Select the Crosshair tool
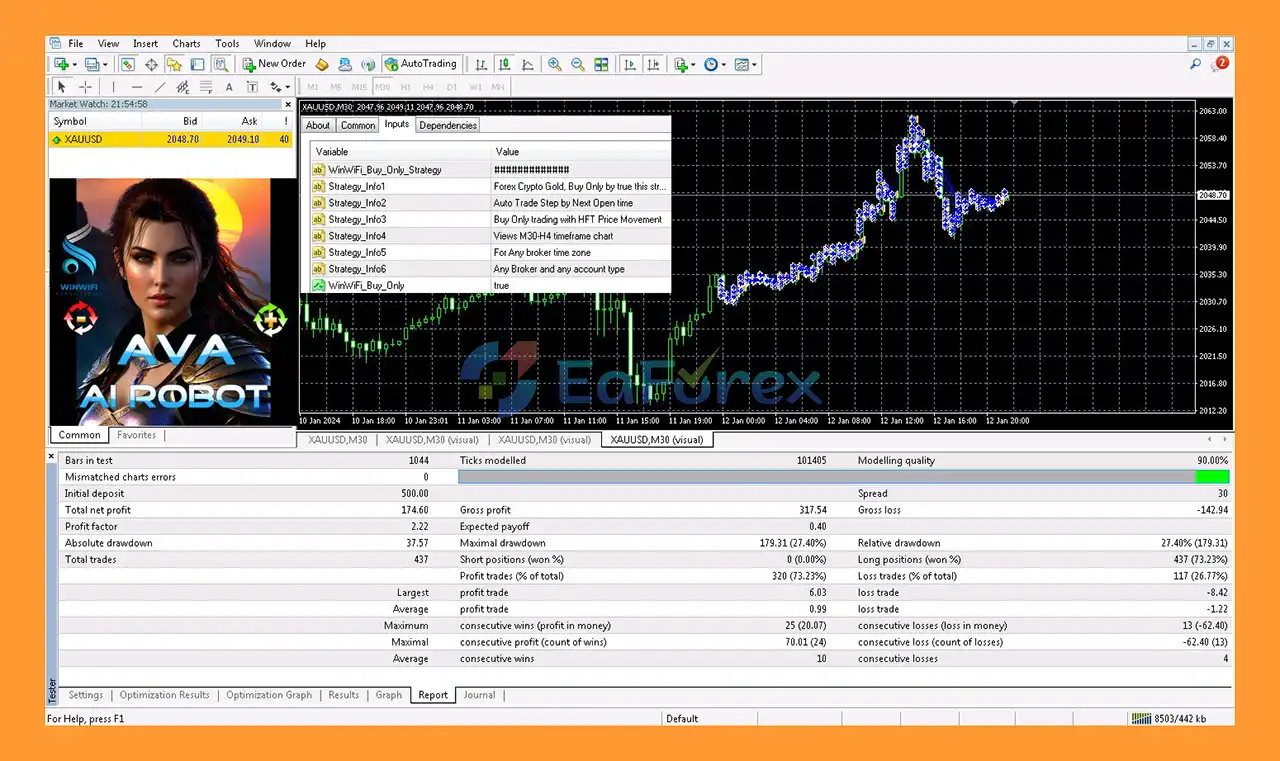Image resolution: width=1280 pixels, height=761 pixels. tap(85, 87)
